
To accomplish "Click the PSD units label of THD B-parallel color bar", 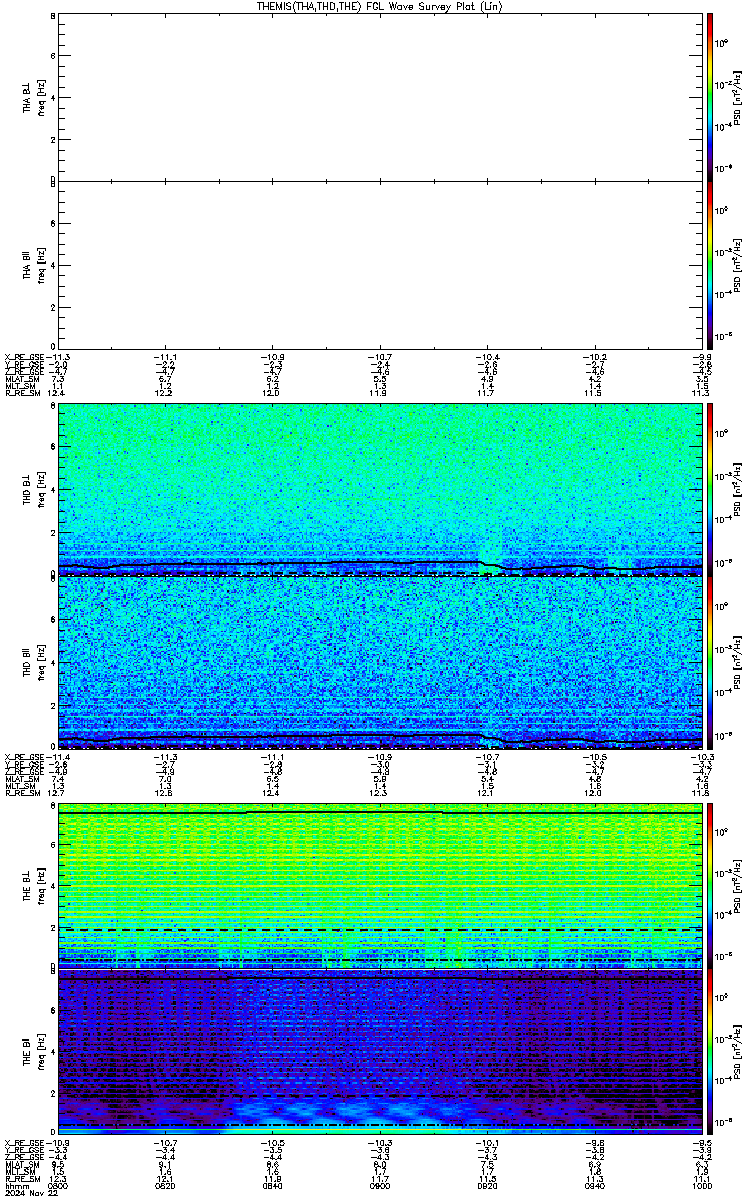I will (738, 664).
